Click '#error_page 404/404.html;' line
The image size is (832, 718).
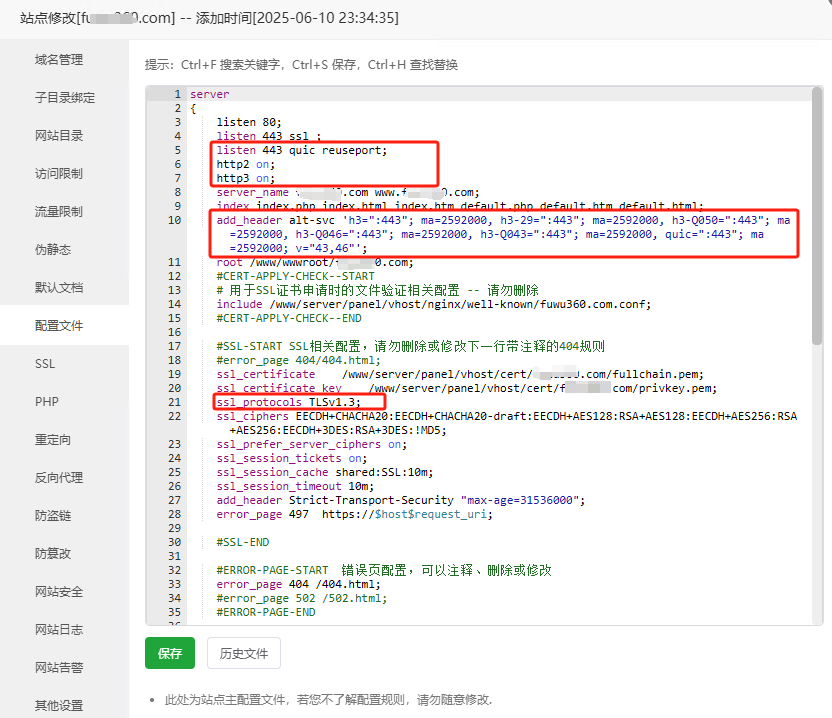coord(298,360)
